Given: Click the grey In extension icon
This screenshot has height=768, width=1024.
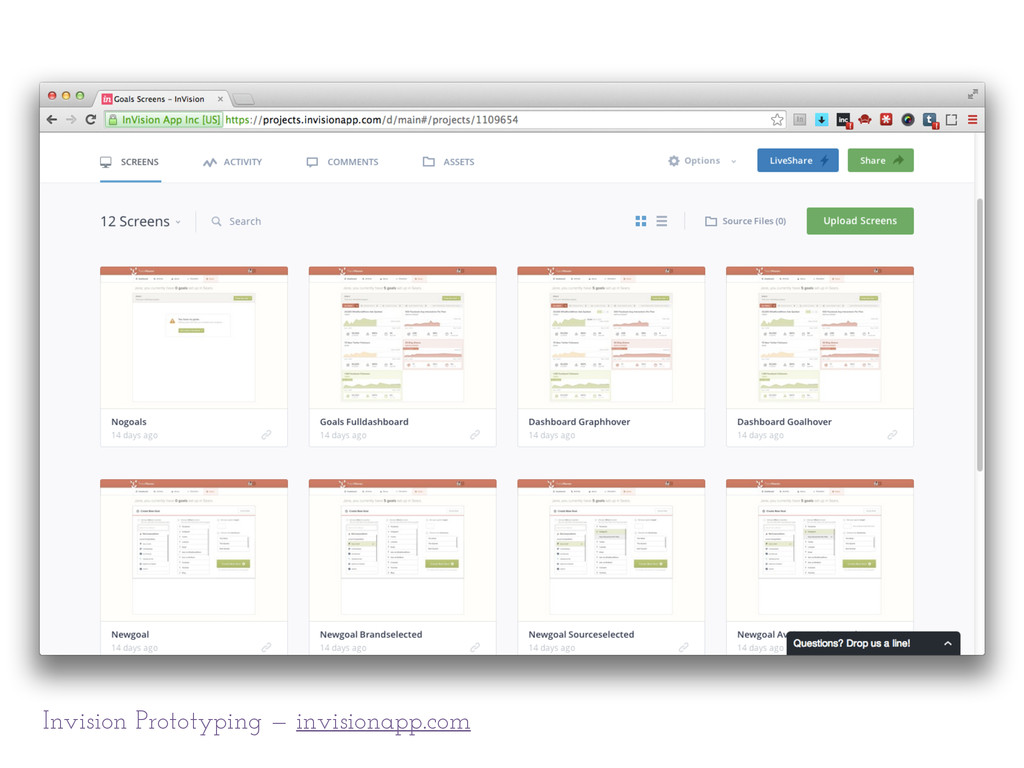Looking at the screenshot, I should (x=799, y=120).
